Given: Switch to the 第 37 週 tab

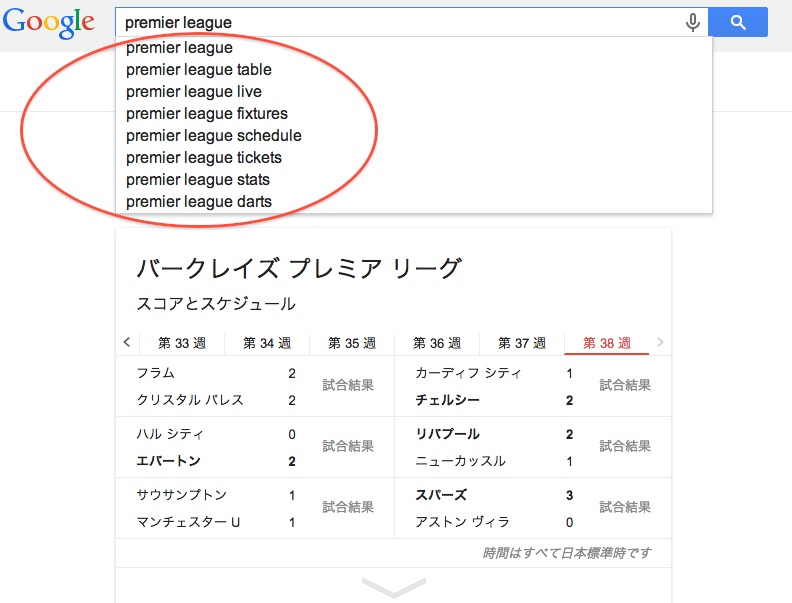Looking at the screenshot, I should pyautogui.click(x=522, y=343).
